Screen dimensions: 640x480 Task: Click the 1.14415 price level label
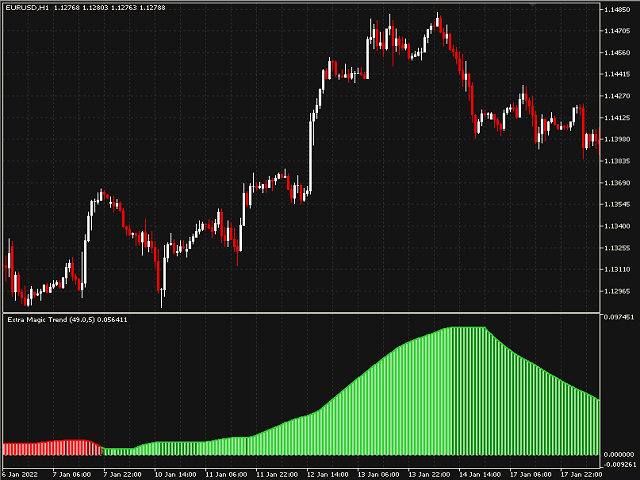click(618, 74)
